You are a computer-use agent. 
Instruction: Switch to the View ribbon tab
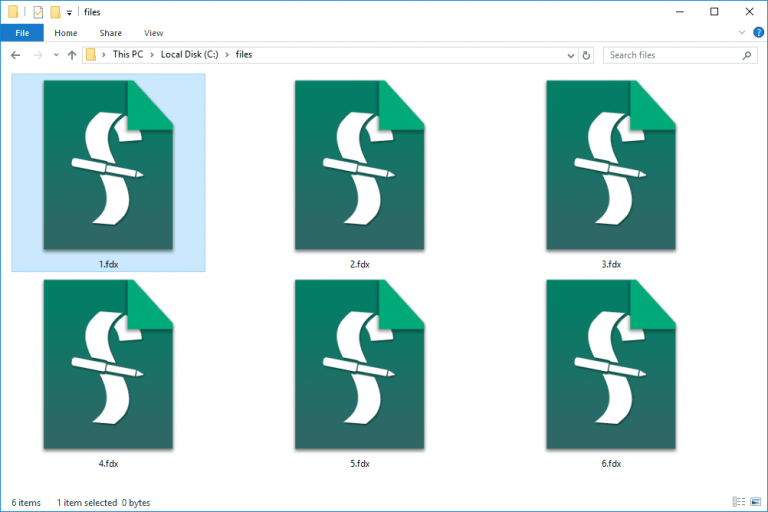[x=153, y=33]
